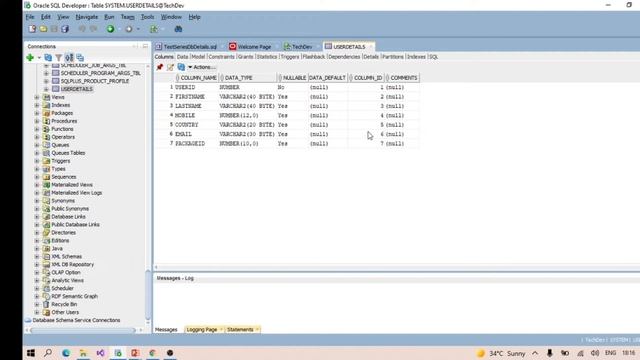This screenshot has height=360, width=640.
Task: Expand the USERDETAILS table node
Action: [46, 89]
